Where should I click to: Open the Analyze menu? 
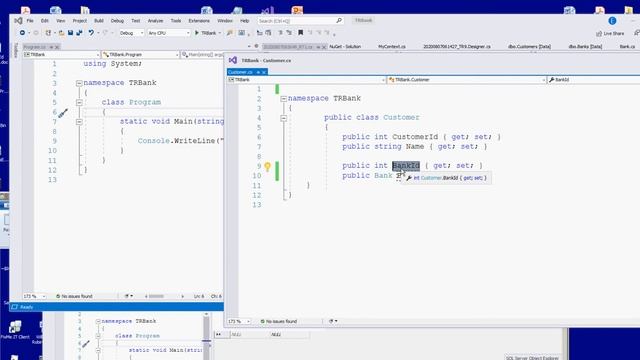click(155, 21)
